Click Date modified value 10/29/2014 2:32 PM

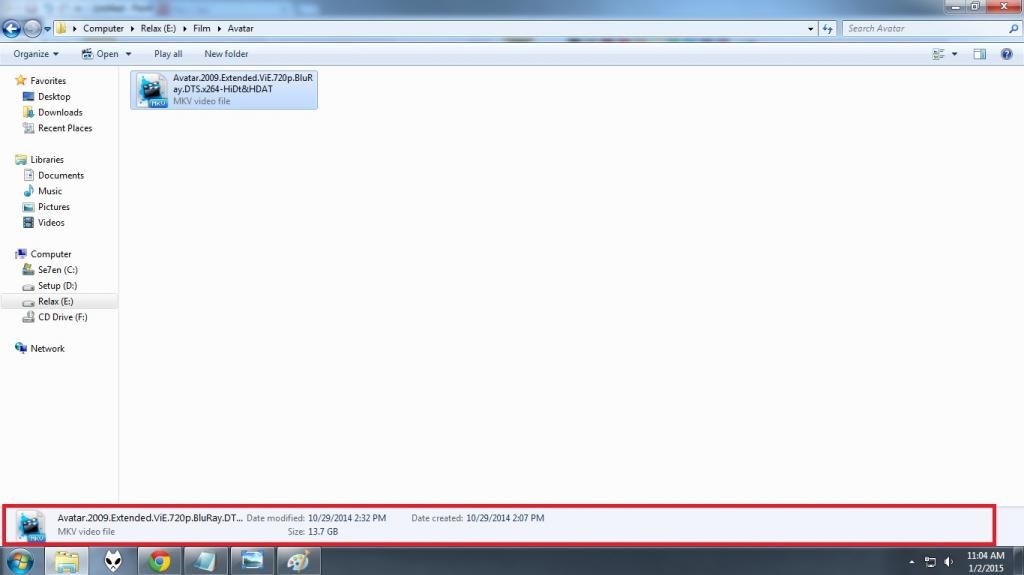[347, 518]
